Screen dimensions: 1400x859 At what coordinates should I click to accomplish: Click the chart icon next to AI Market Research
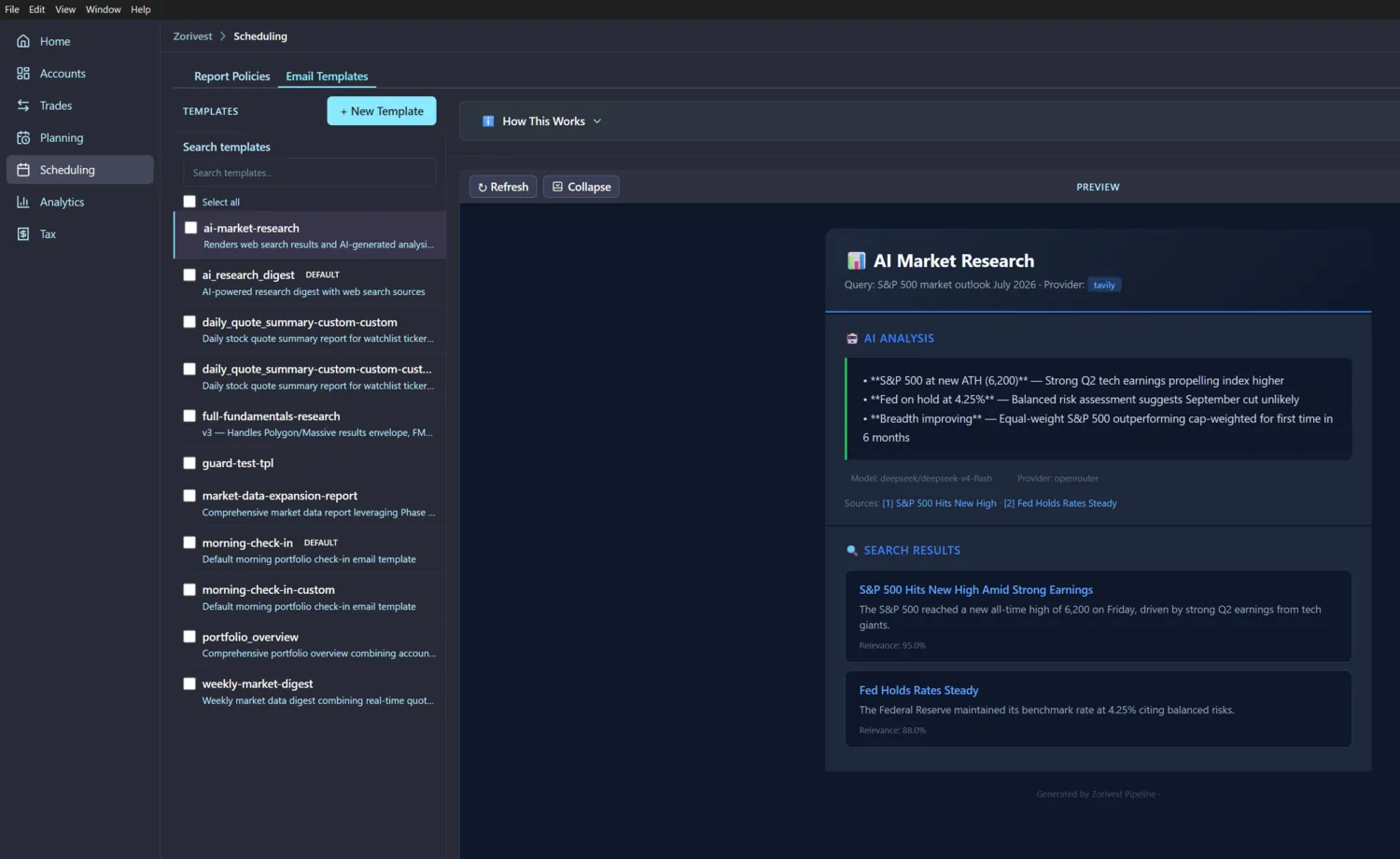click(x=856, y=261)
